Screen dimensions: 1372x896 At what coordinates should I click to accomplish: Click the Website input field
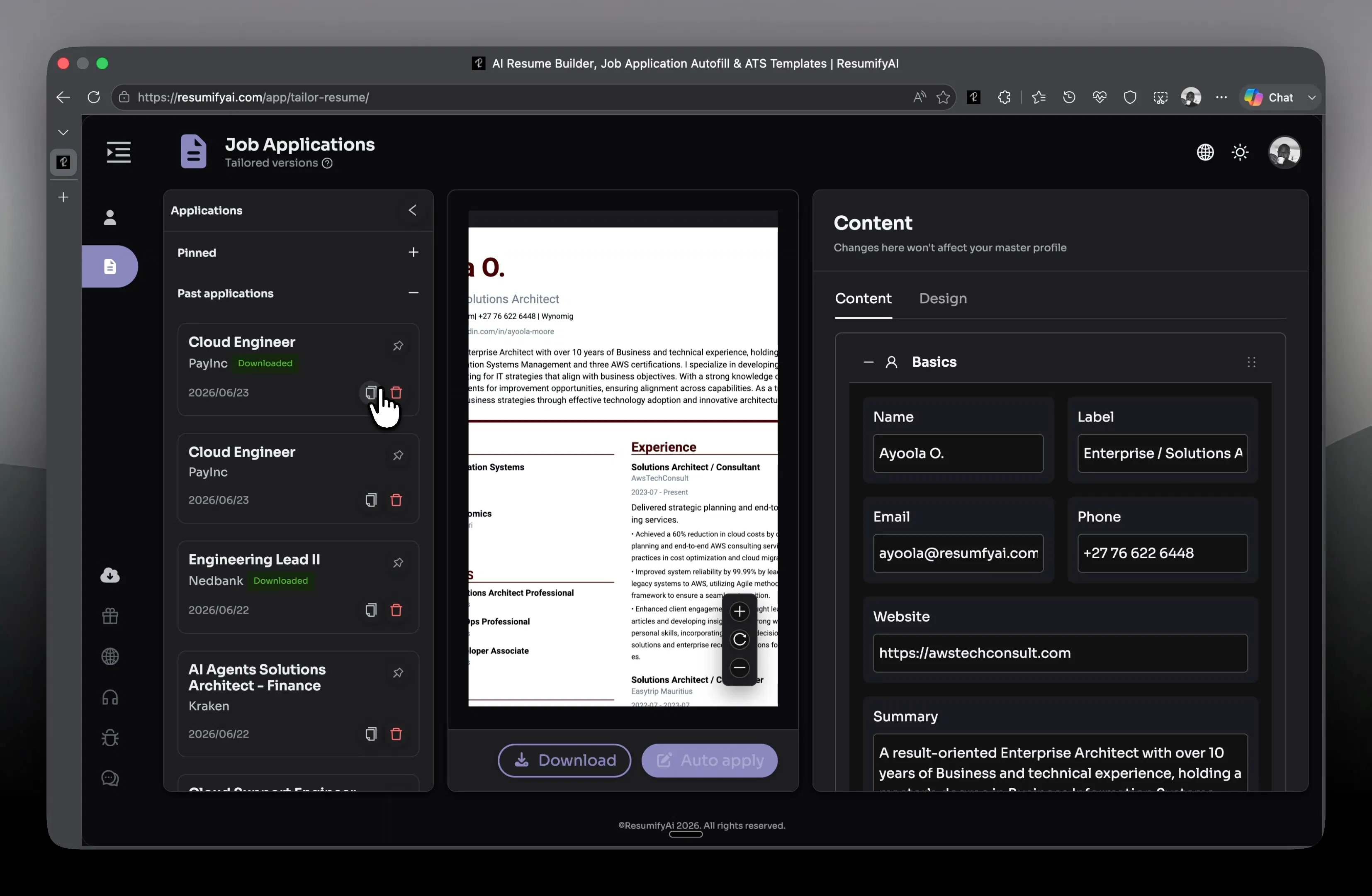1060,653
